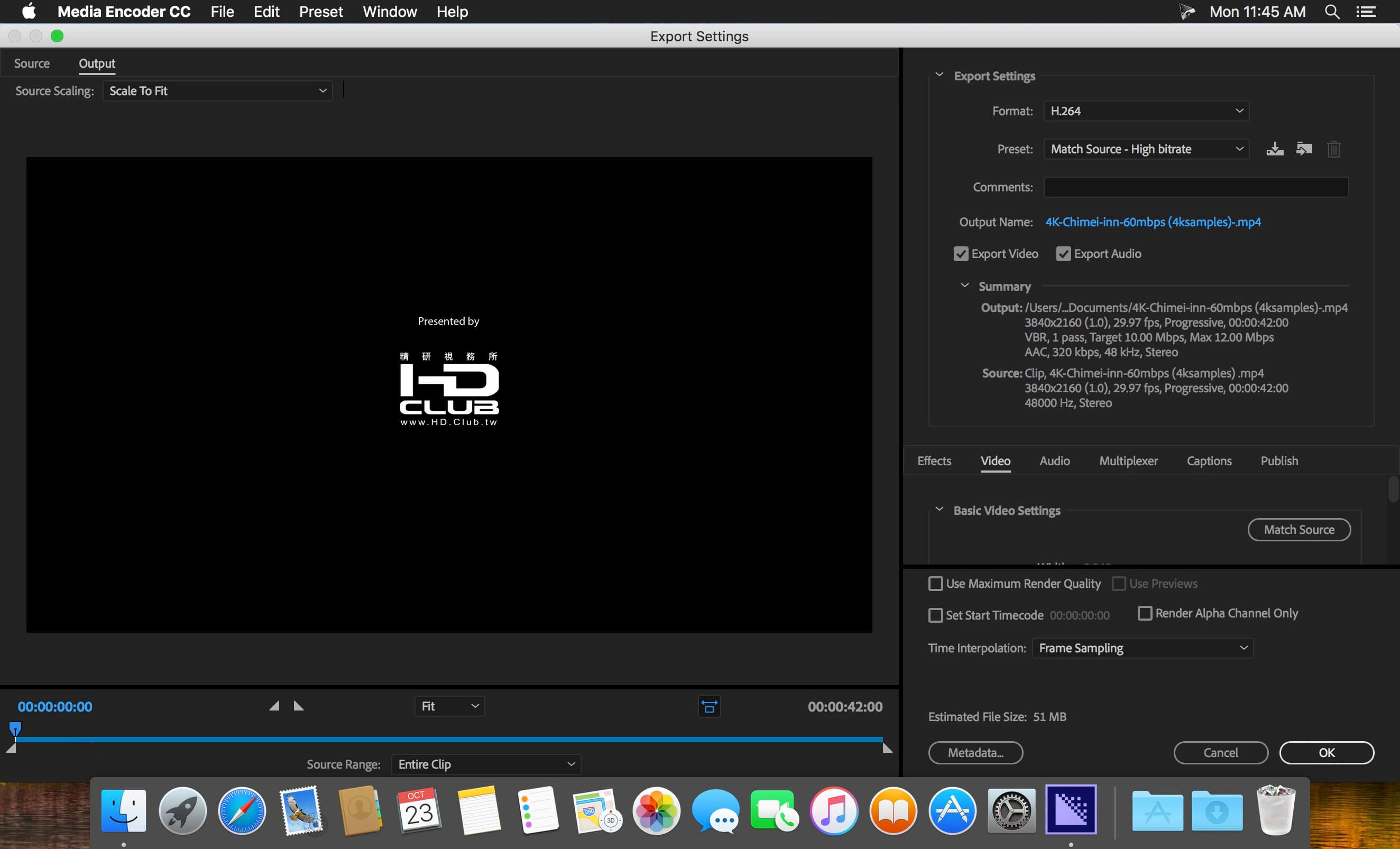This screenshot has width=1400, height=849.
Task: Open Metadata settings panel
Action: coord(975,752)
